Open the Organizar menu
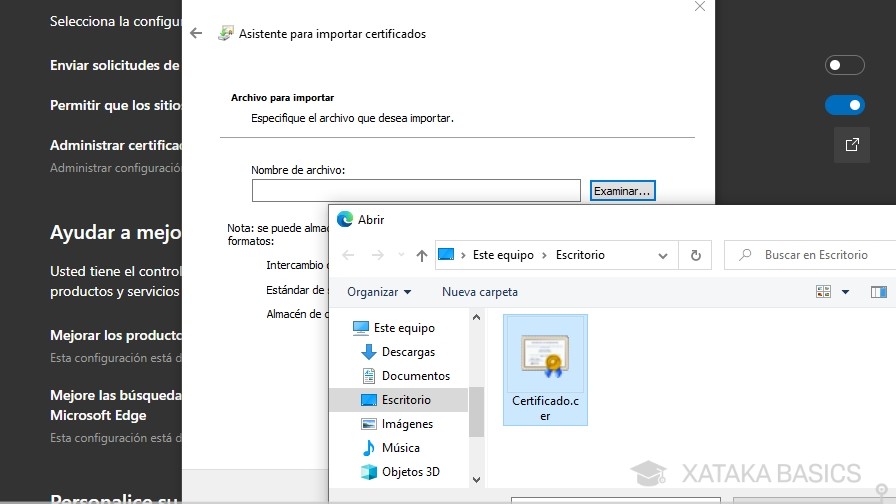 click(379, 292)
